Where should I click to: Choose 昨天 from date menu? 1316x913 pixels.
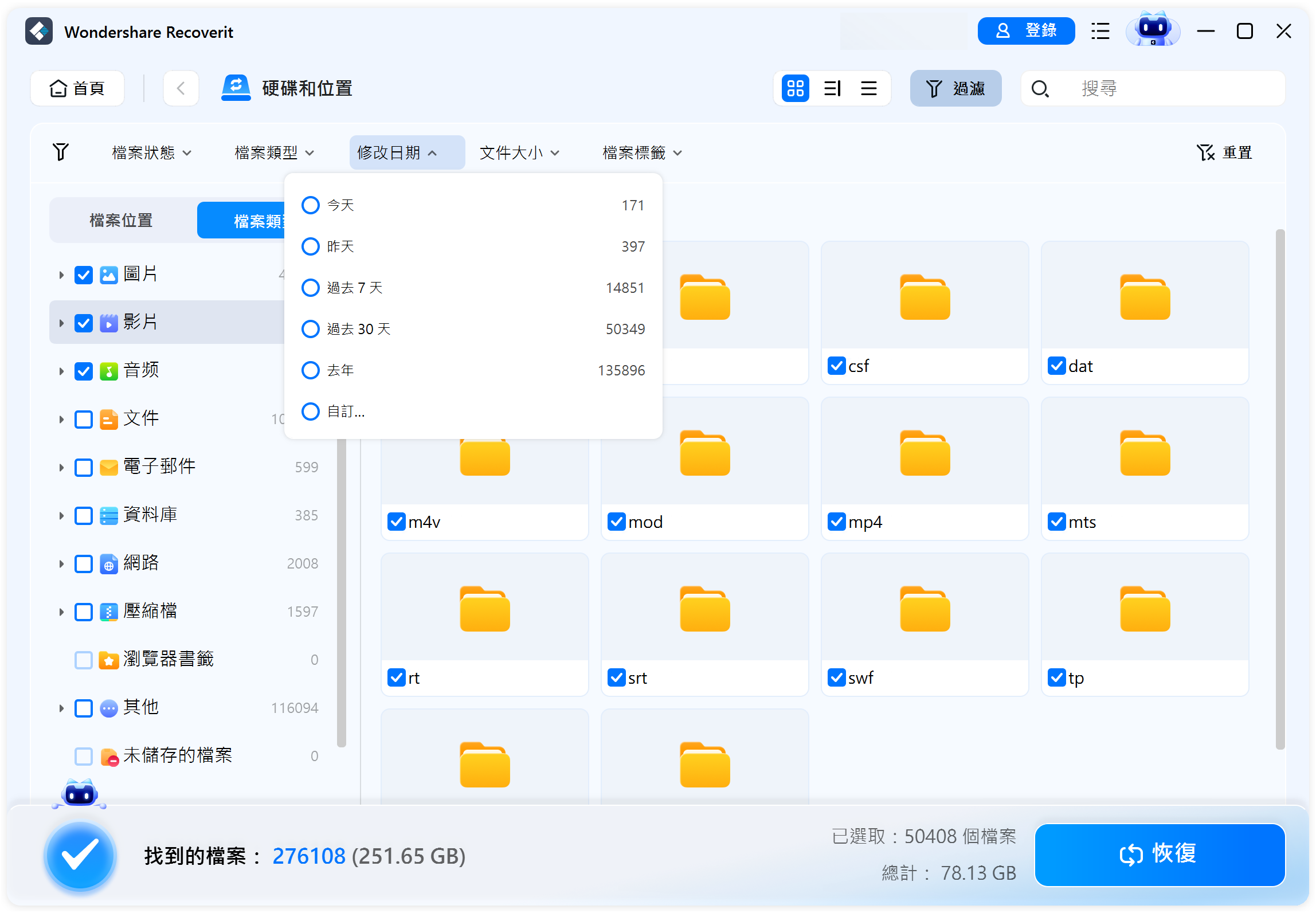473,246
